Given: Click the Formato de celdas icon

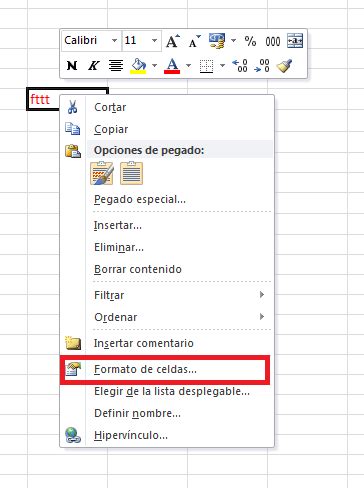Looking at the screenshot, I should tap(73, 369).
